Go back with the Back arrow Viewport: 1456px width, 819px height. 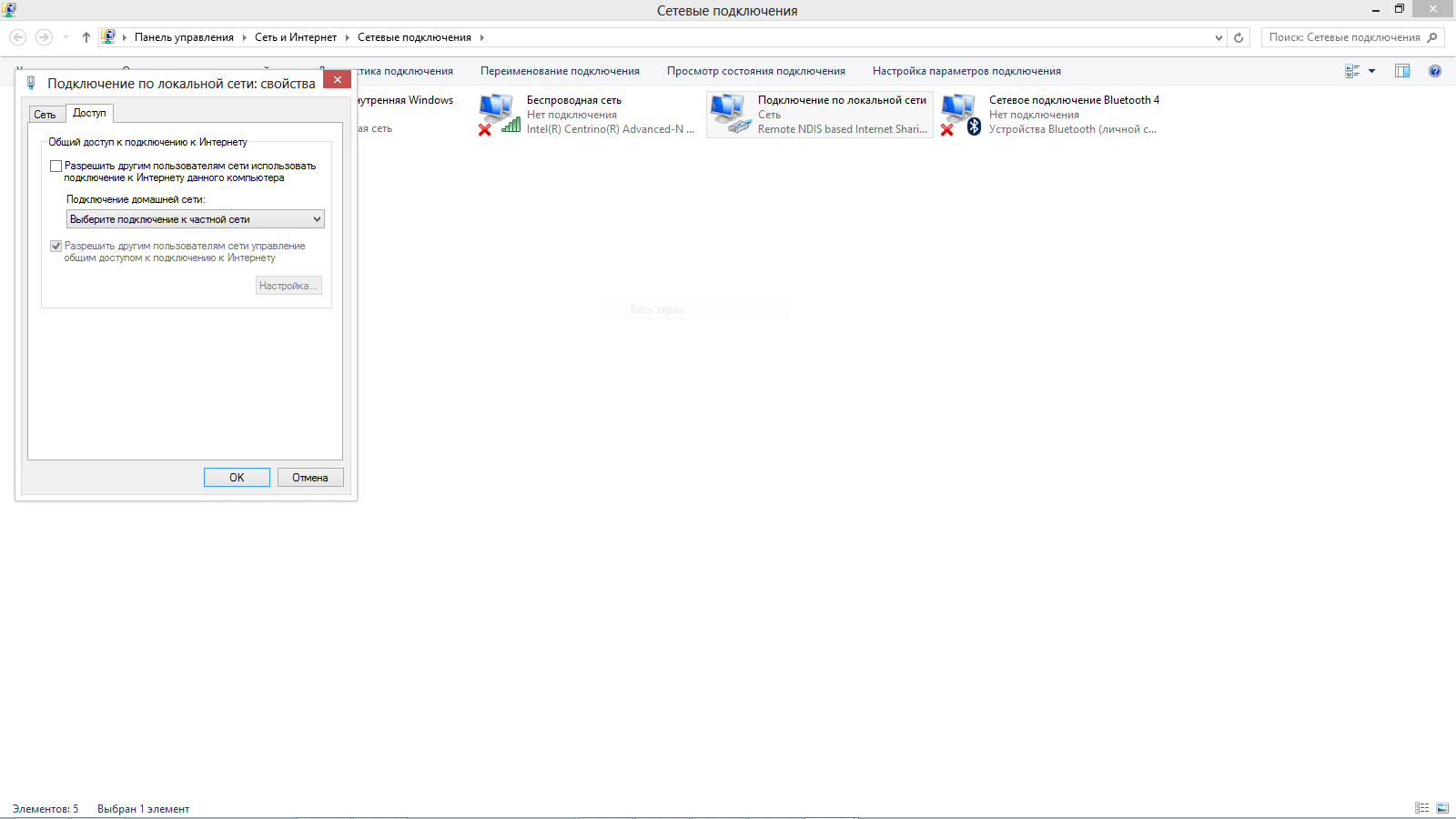tap(17, 37)
